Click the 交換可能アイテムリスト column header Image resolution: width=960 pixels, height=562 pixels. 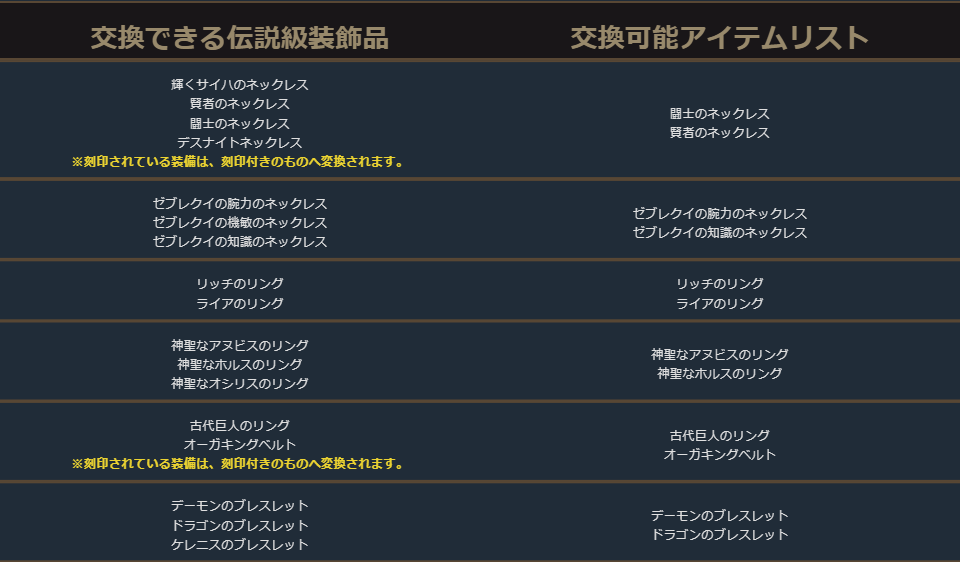(719, 38)
